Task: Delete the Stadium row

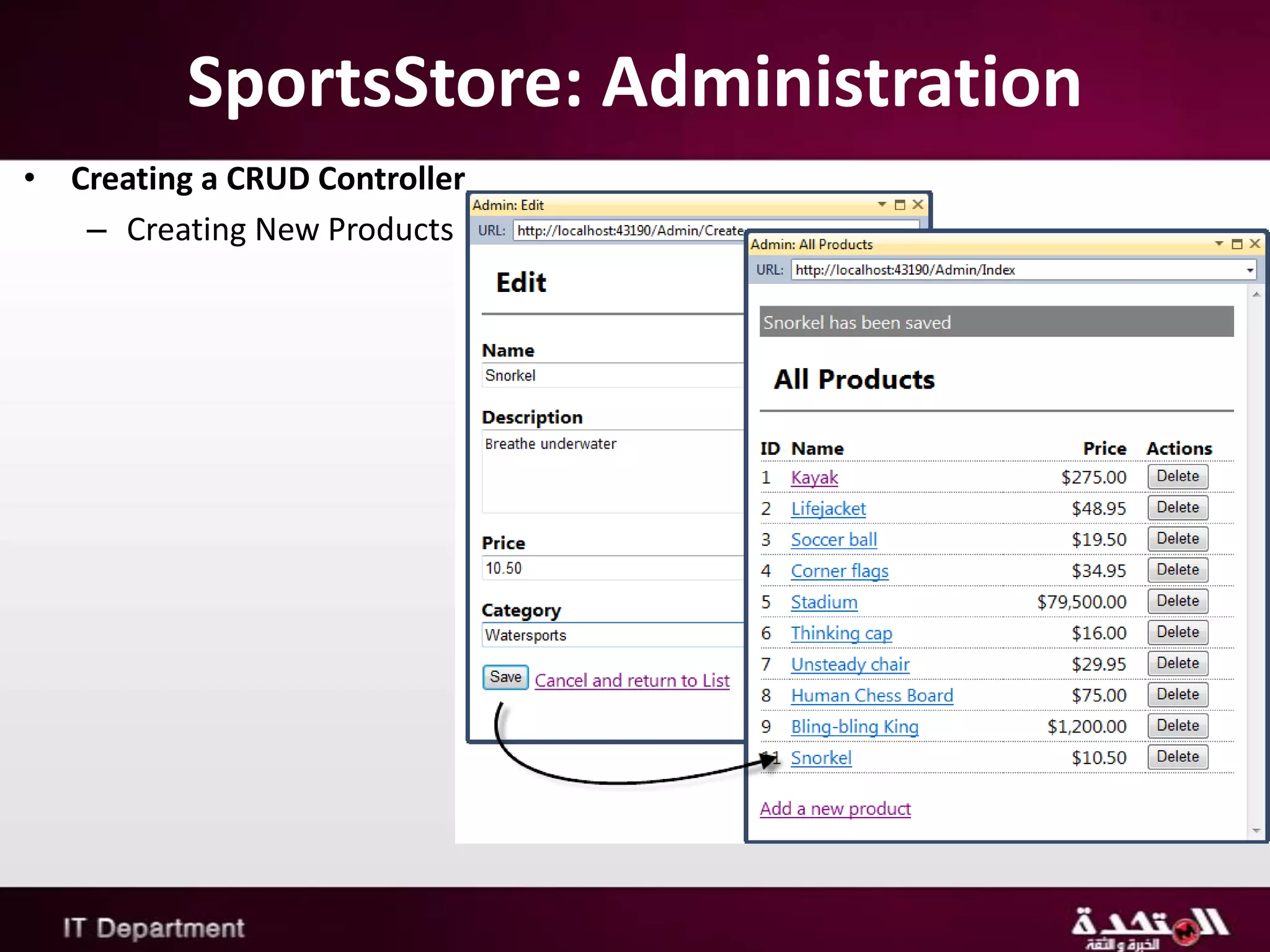Action: click(1178, 601)
